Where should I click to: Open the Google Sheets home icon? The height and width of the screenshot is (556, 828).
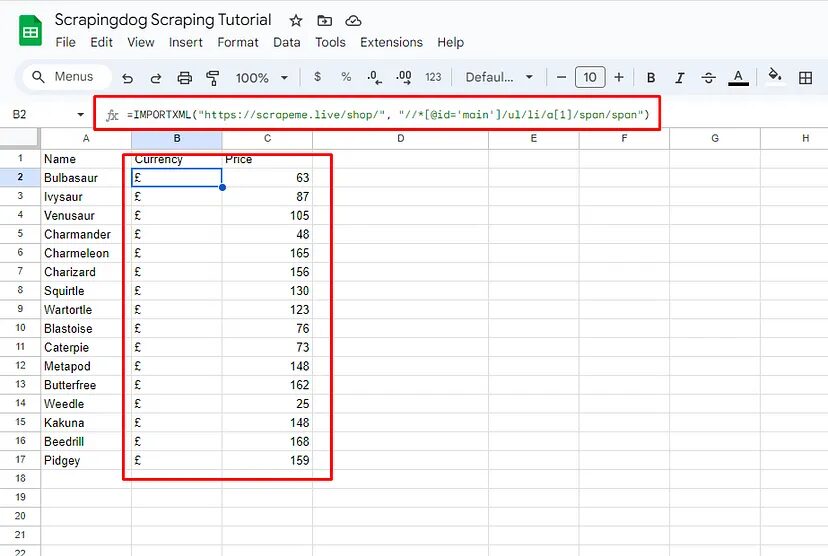(x=30, y=31)
